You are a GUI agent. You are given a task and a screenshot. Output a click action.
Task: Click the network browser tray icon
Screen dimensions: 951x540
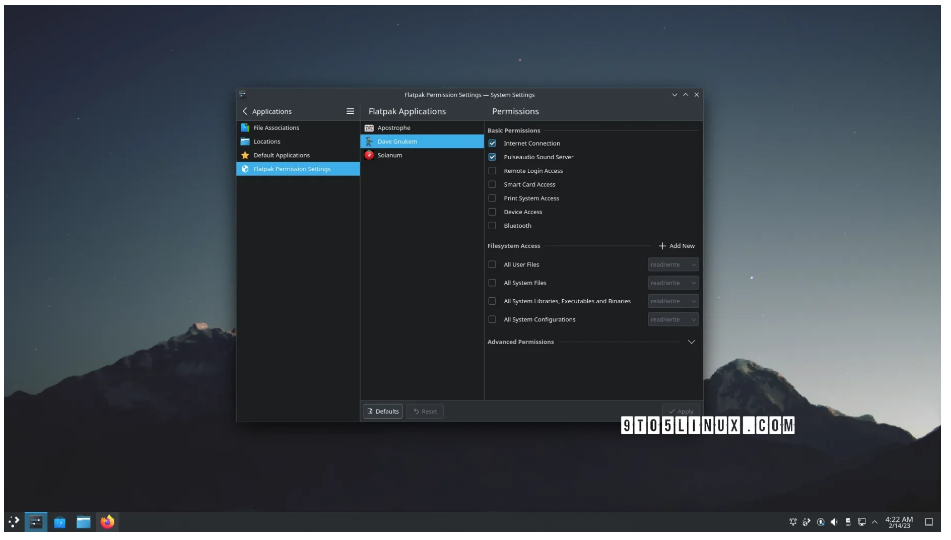[x=807, y=522]
